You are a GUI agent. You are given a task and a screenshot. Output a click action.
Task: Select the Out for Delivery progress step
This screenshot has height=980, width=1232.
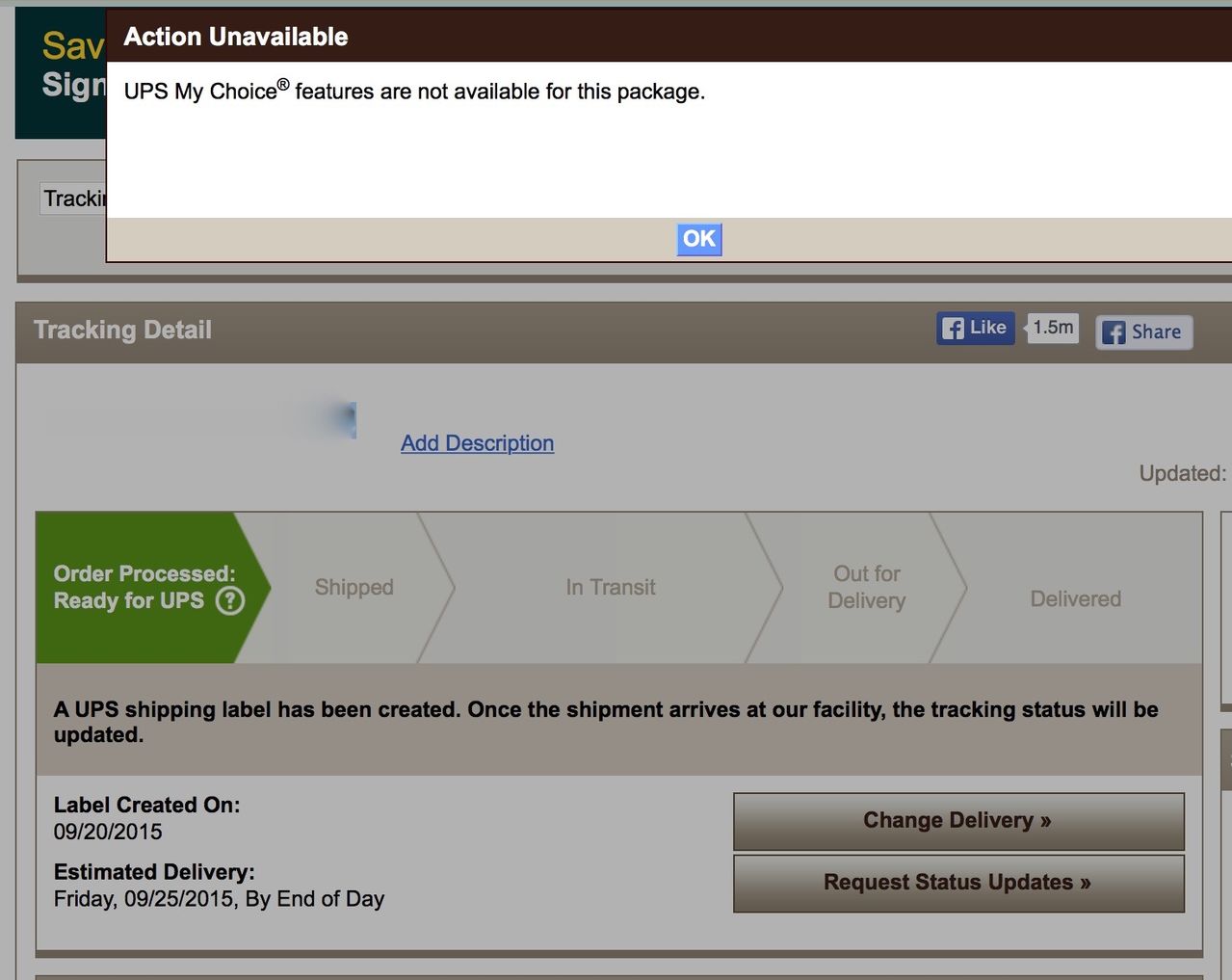[x=866, y=587]
